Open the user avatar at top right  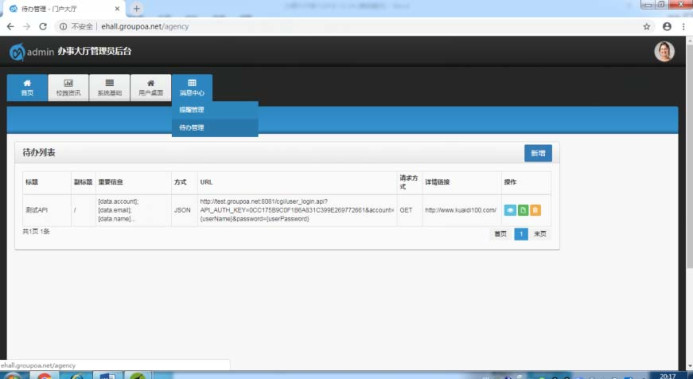point(664,52)
